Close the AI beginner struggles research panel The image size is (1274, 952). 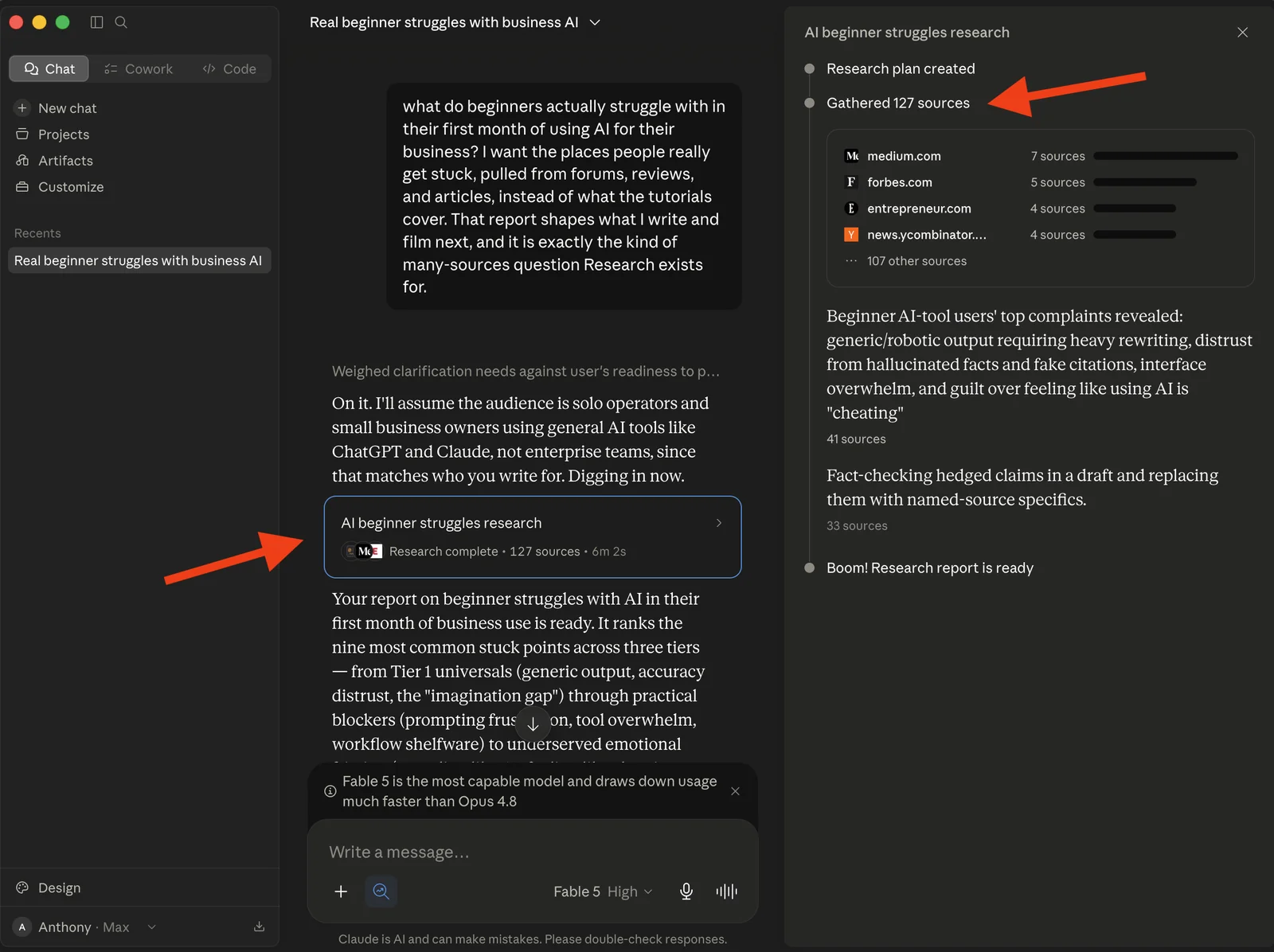[1242, 33]
